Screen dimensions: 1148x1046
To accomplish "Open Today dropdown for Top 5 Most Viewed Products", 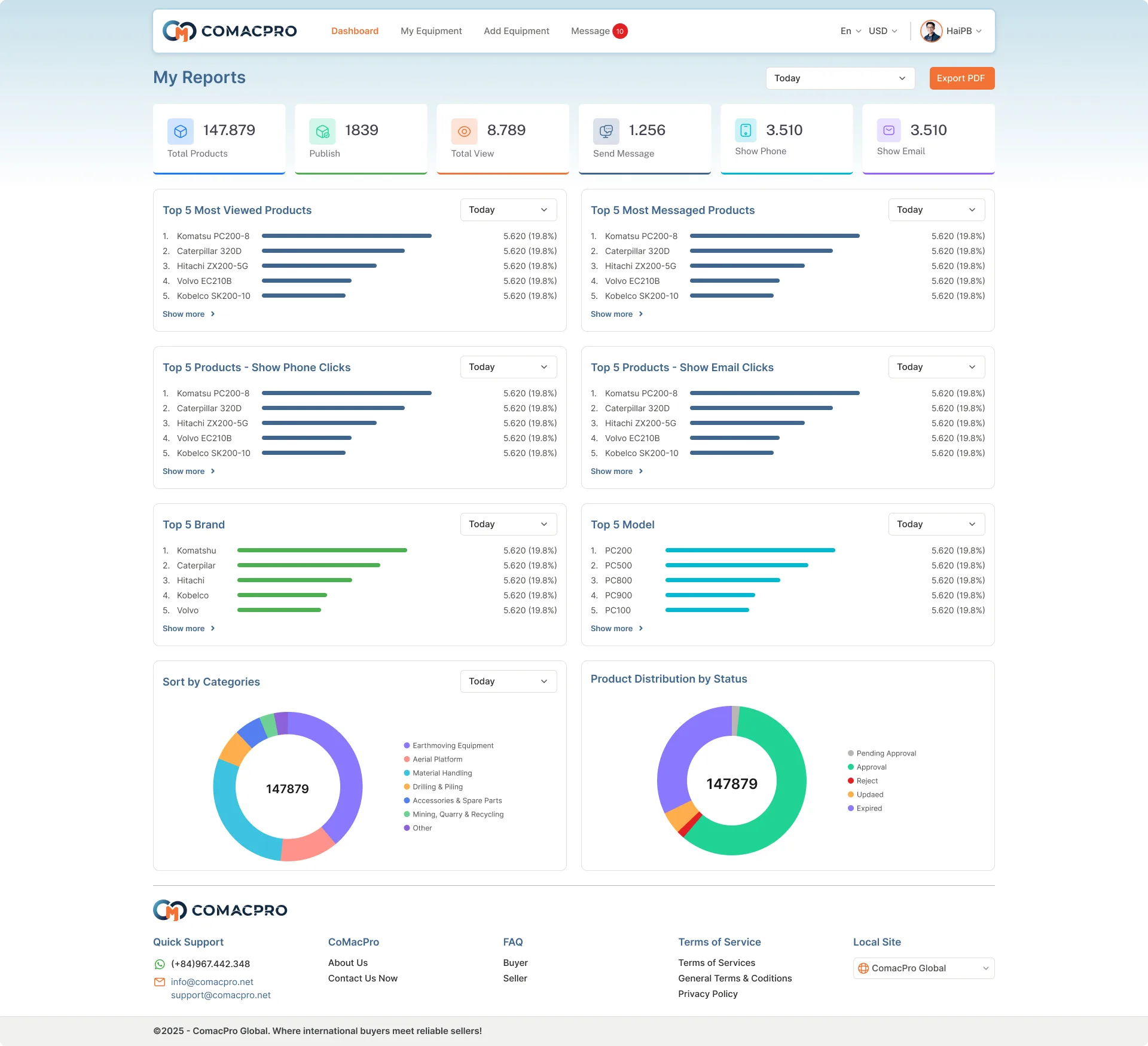I will 508,210.
